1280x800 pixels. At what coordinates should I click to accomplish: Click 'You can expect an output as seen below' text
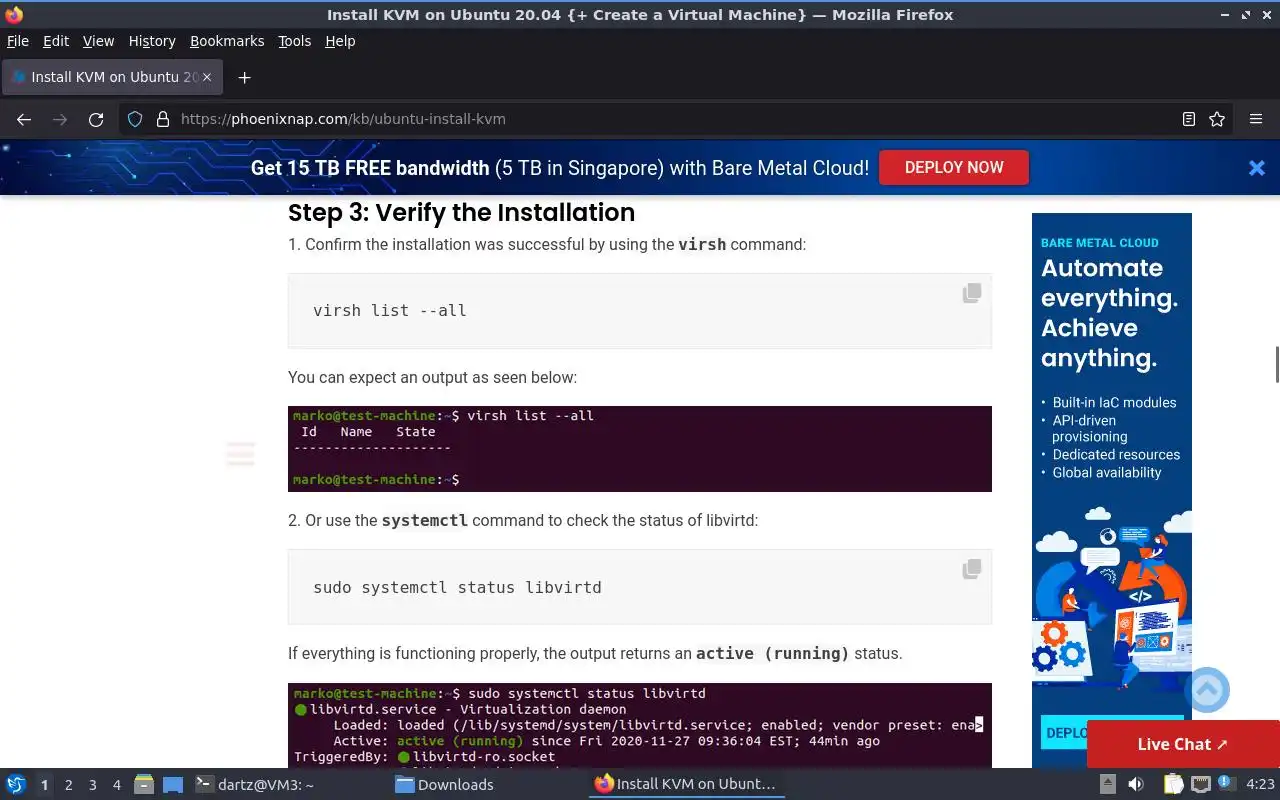432,377
